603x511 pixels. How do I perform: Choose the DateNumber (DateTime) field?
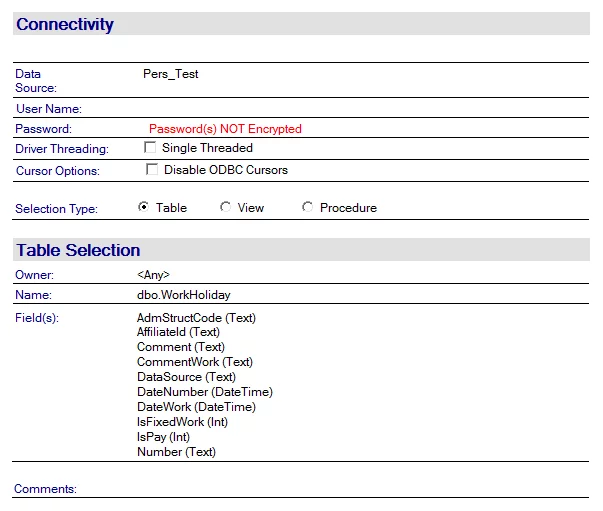click(204, 392)
